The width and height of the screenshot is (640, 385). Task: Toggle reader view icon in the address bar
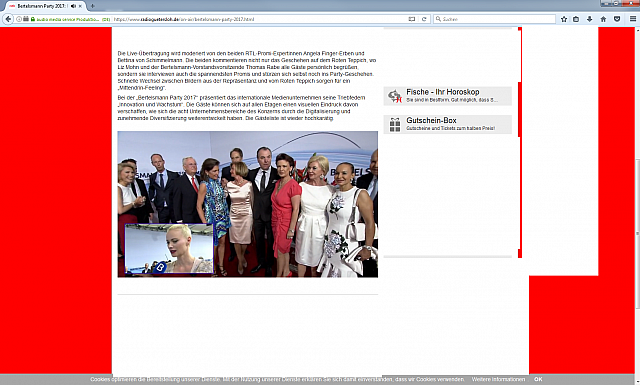pos(412,19)
